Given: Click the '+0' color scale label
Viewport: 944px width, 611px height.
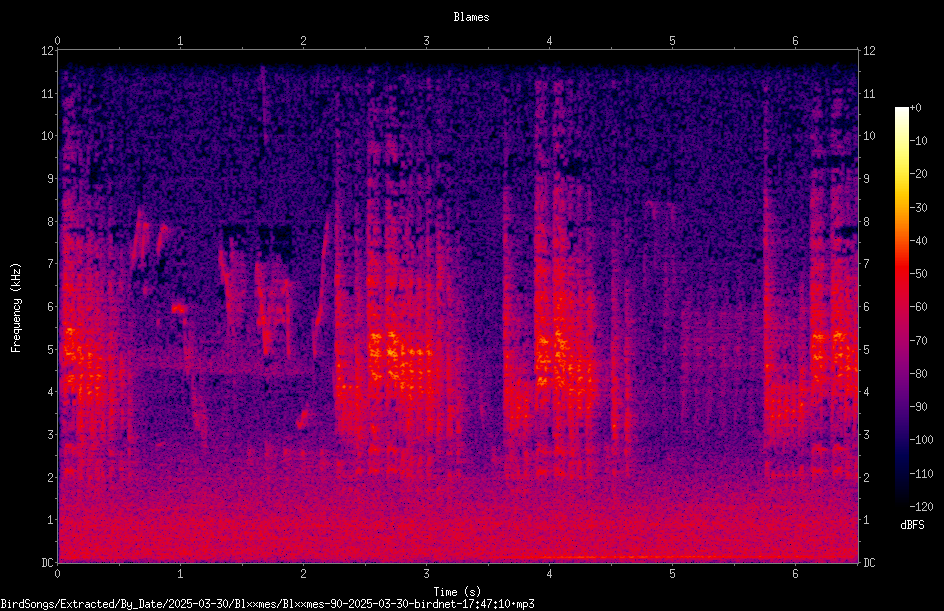Looking at the screenshot, I should (916, 108).
